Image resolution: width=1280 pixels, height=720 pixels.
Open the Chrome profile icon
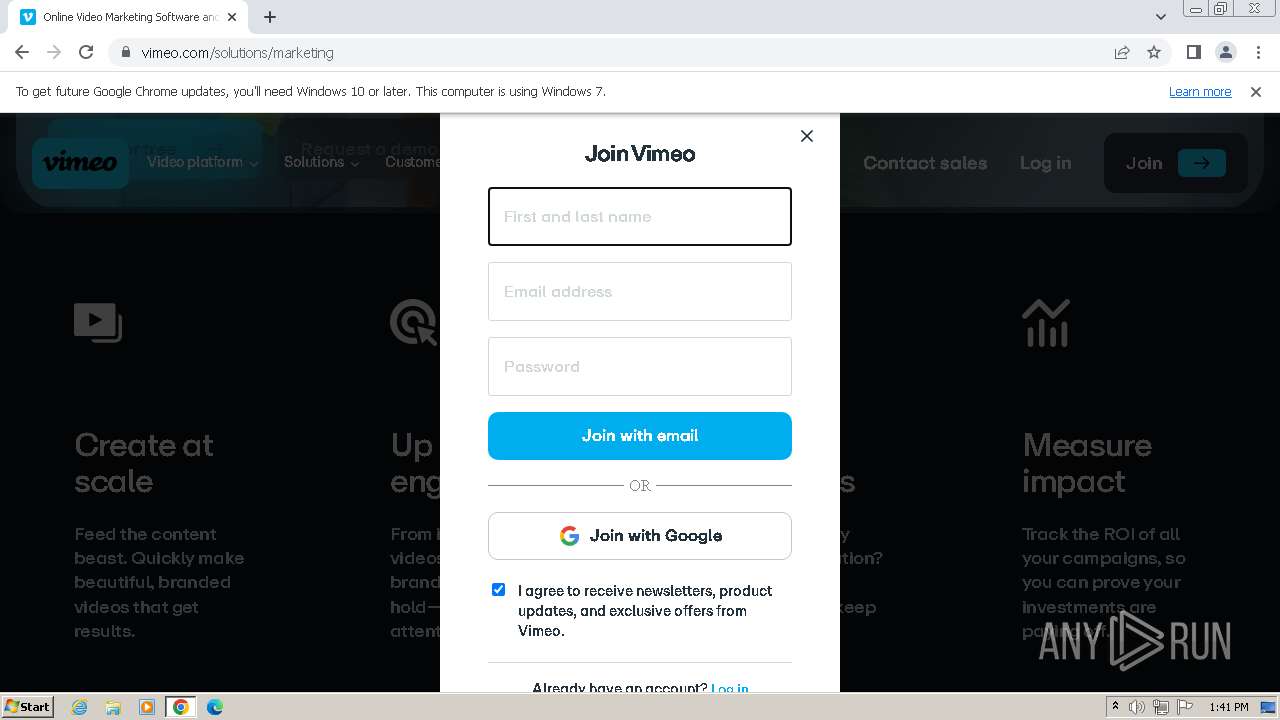[1225, 52]
